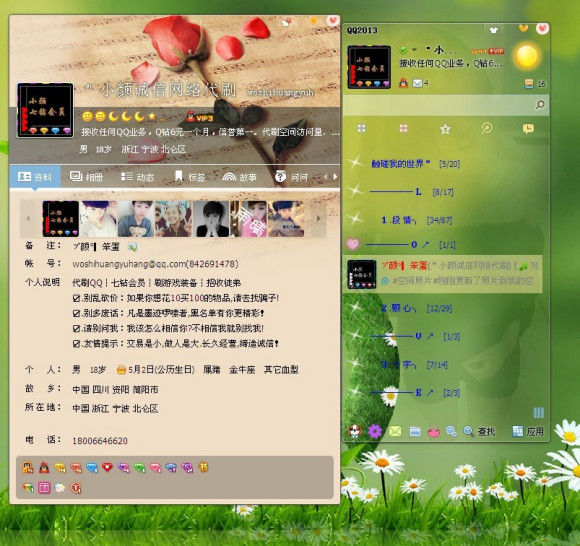The image size is (580, 546).
Task: Click the red hexagon T badge icon
Action: pyautogui.click(x=76, y=488)
